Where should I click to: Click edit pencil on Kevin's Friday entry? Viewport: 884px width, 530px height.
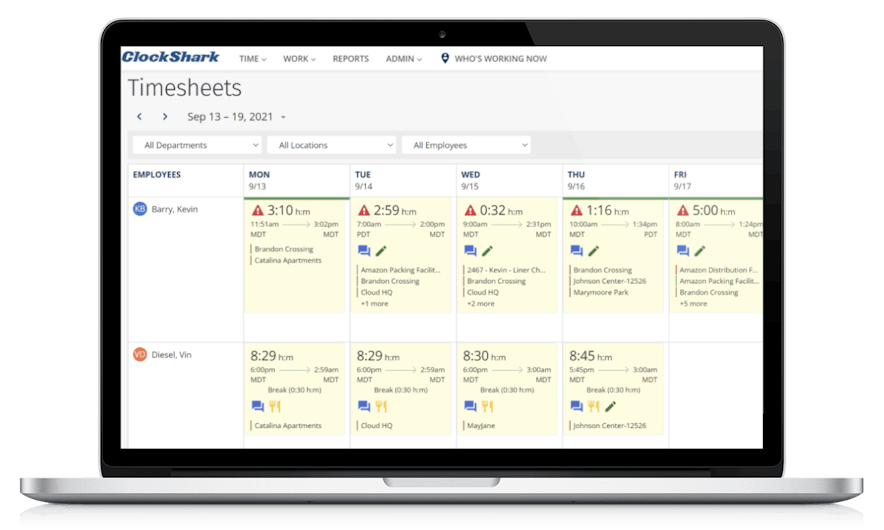point(700,251)
